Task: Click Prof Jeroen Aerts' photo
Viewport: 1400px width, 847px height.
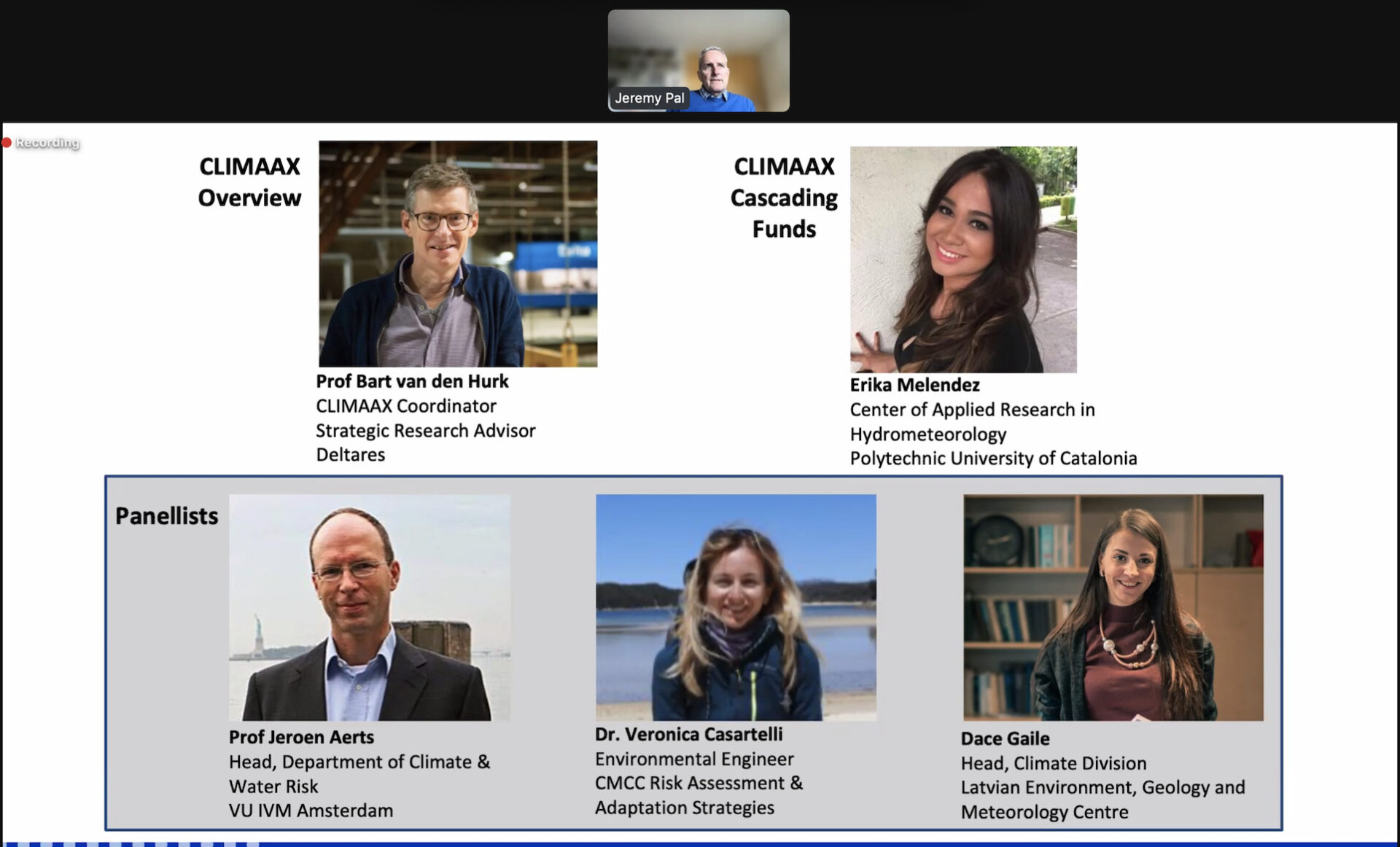Action: click(x=370, y=608)
